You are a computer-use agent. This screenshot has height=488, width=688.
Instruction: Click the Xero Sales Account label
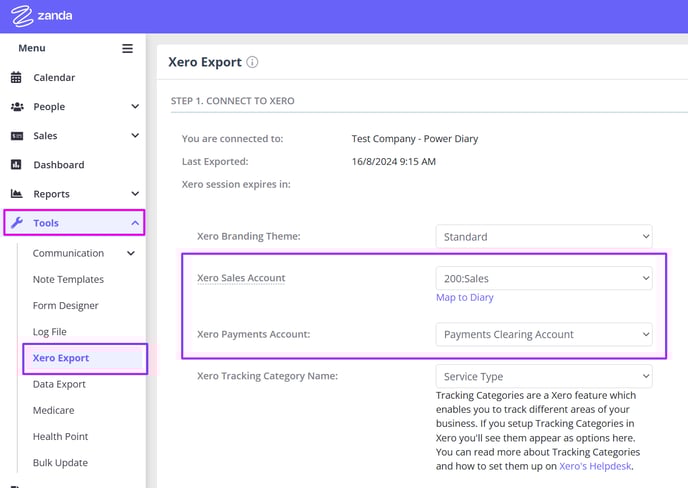point(241,278)
